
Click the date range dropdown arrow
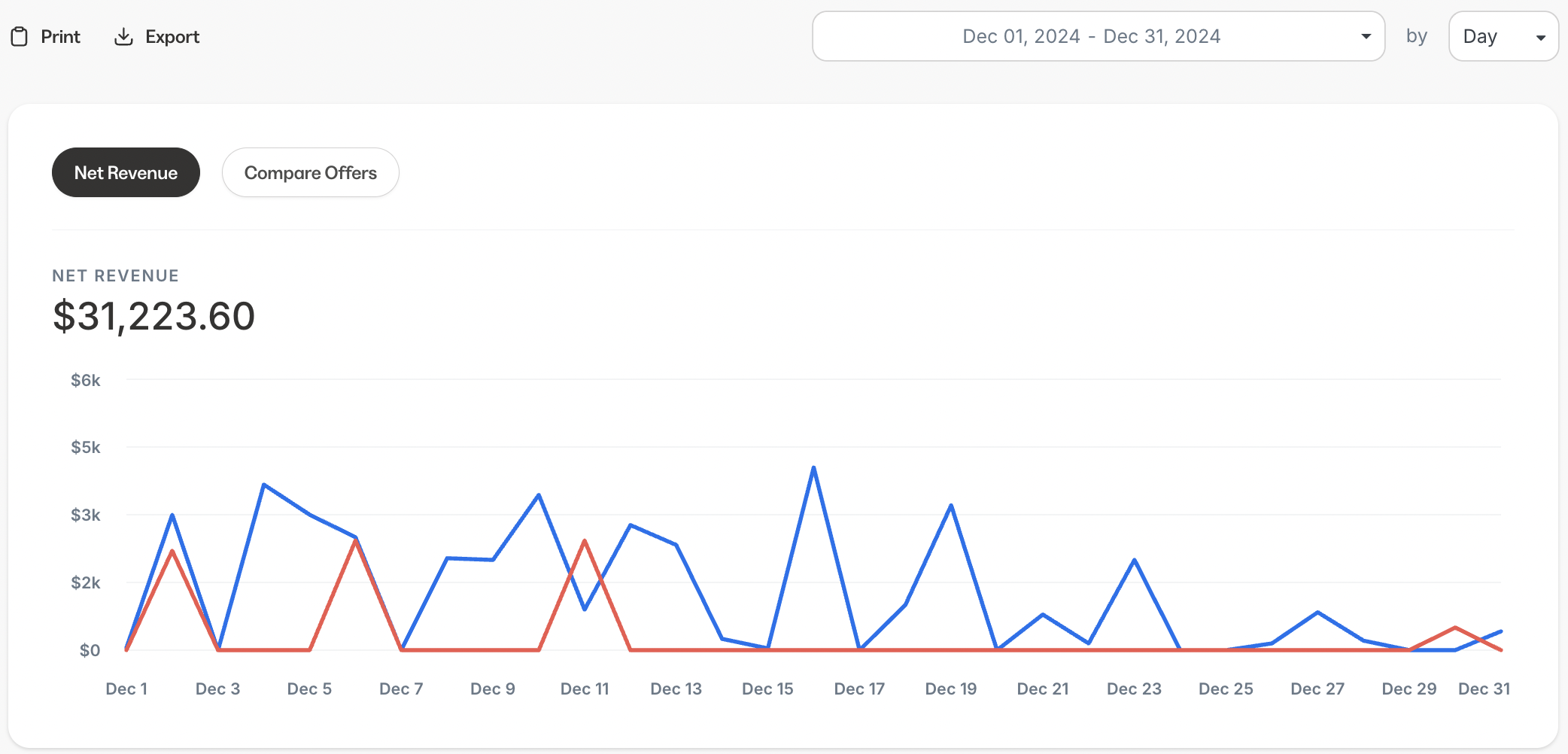(x=1366, y=36)
